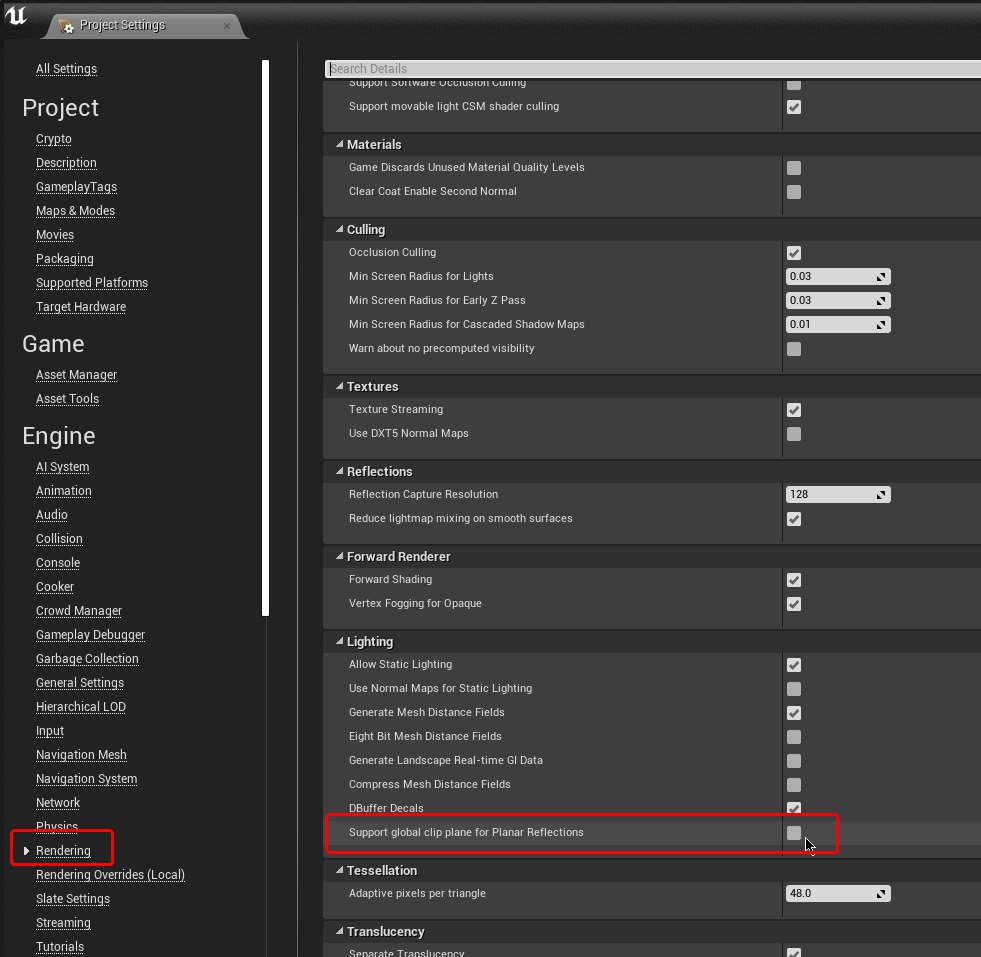
Task: Enable Game Discards Unused Material Quality Levels
Action: (794, 168)
